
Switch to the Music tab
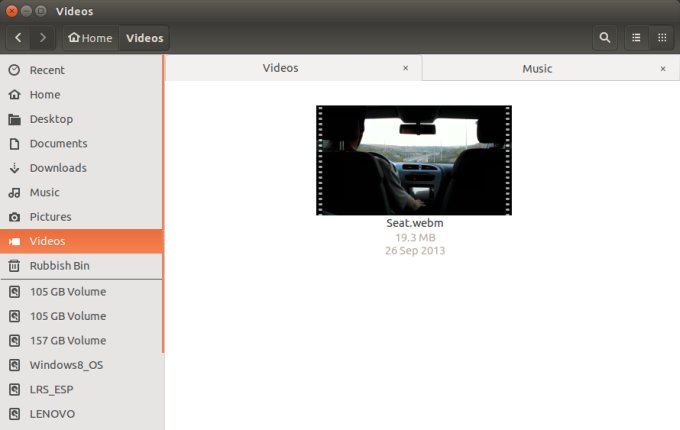pos(551,68)
